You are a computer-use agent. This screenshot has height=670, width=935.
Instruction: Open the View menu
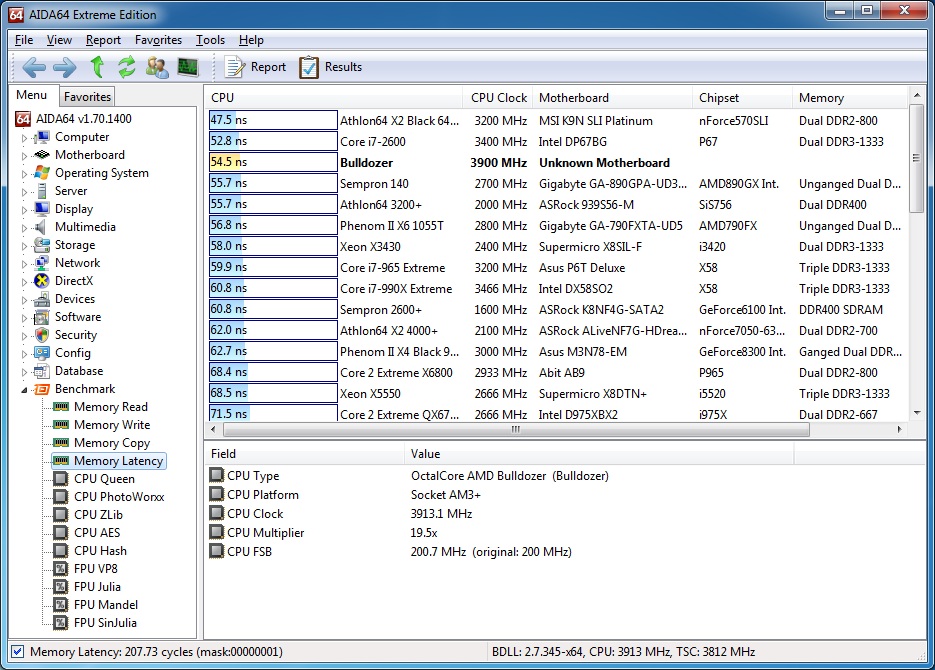pos(59,40)
